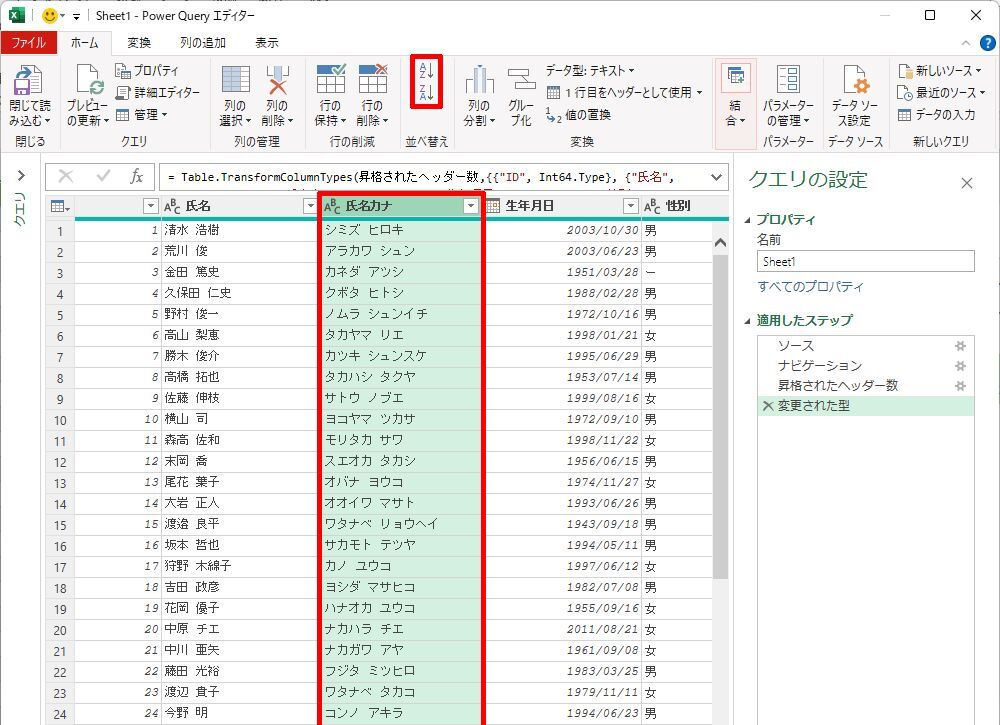The width and height of the screenshot is (1000, 725).
Task: Click the 列の分割 (split column) icon
Action: point(479,82)
